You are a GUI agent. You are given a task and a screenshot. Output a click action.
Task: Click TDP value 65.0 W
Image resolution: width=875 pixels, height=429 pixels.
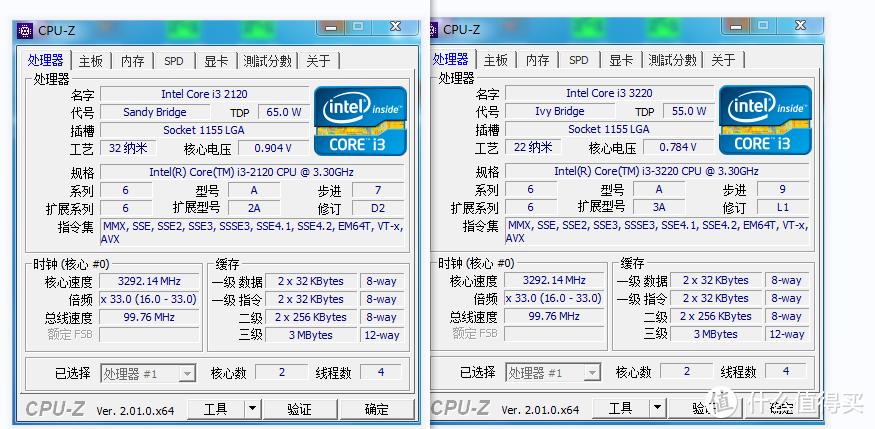tap(283, 112)
